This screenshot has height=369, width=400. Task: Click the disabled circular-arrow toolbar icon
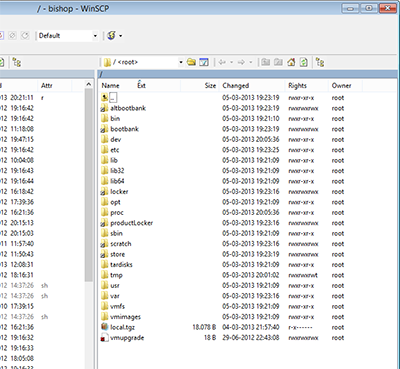(25, 35)
